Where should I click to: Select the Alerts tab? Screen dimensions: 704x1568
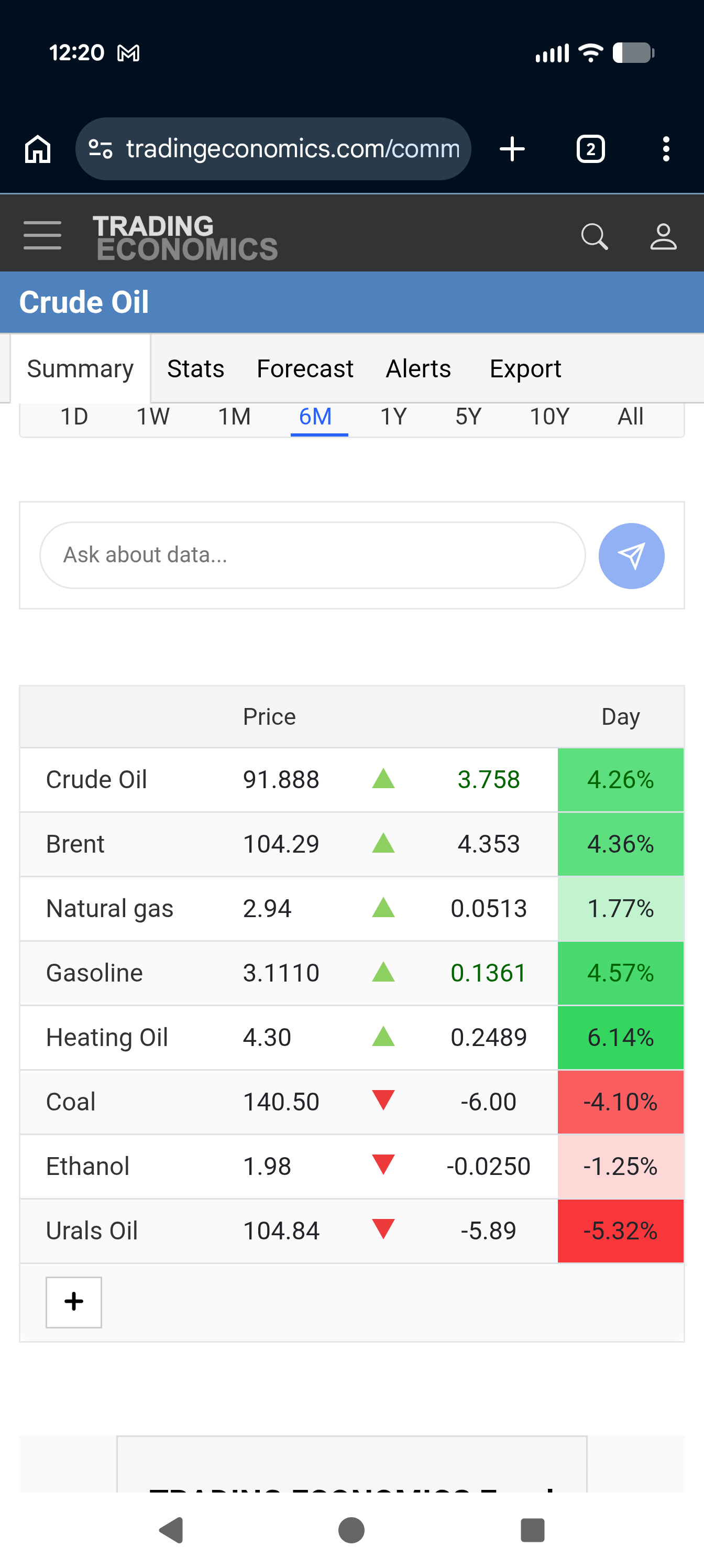418,369
